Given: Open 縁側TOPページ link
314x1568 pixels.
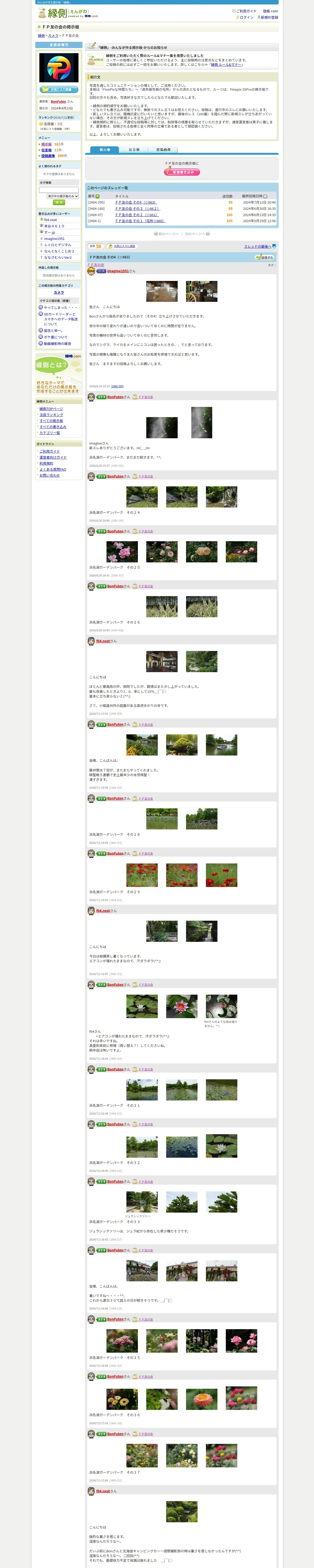Looking at the screenshot, I should [x=51, y=409].
